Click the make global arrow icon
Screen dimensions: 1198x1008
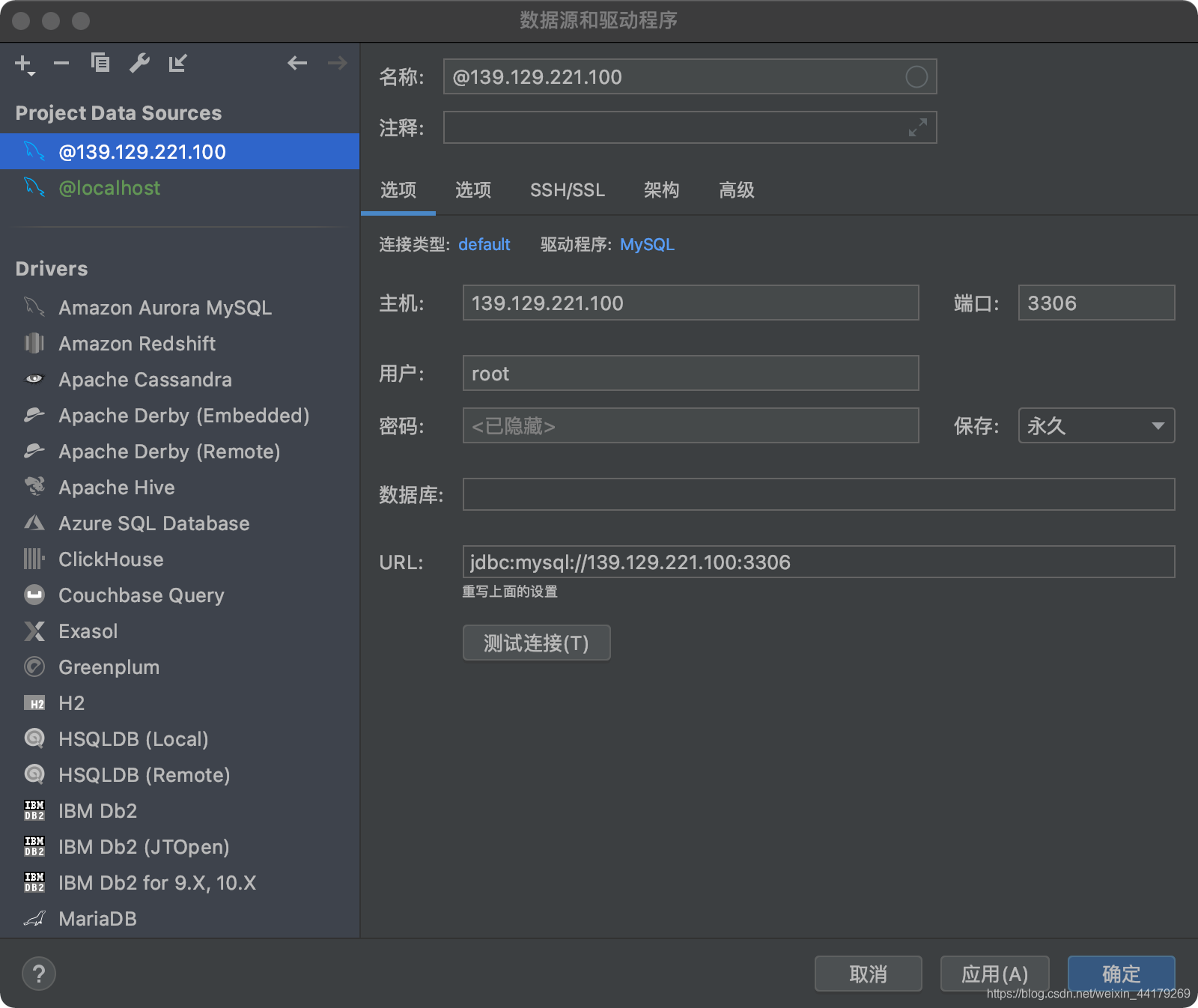[x=177, y=63]
